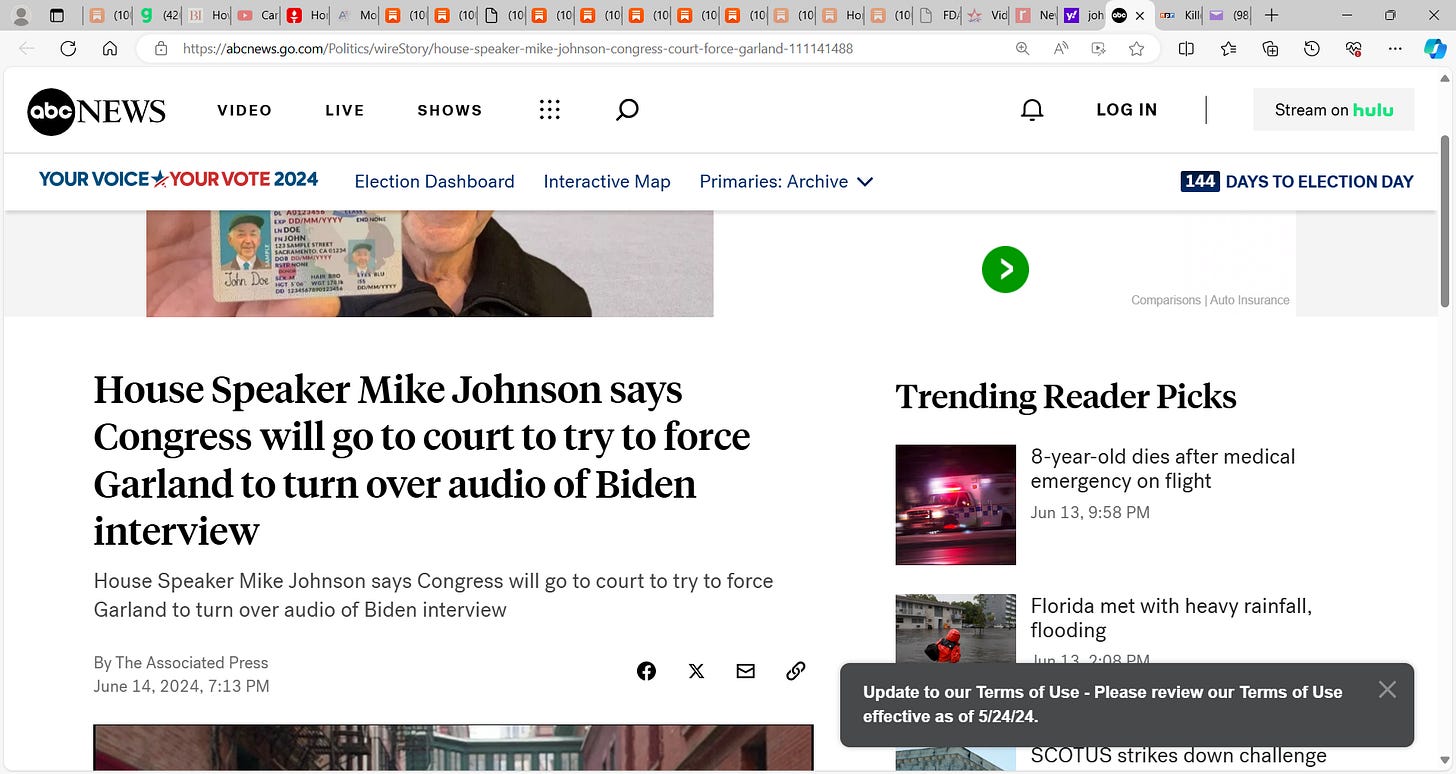Open the Favorites list
1456x774 pixels.
1228,48
